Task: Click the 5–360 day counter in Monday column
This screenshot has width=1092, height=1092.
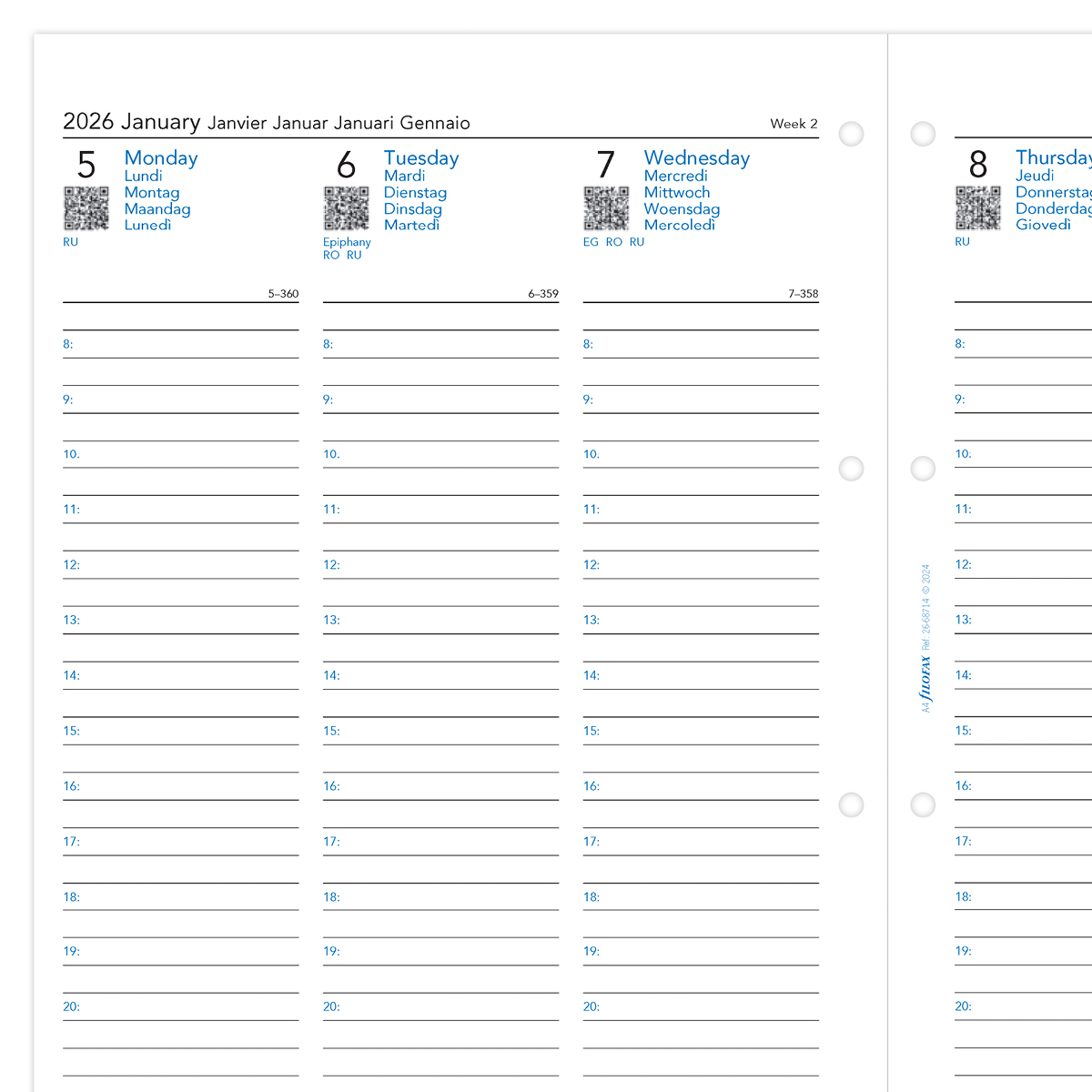Action: coord(283,294)
